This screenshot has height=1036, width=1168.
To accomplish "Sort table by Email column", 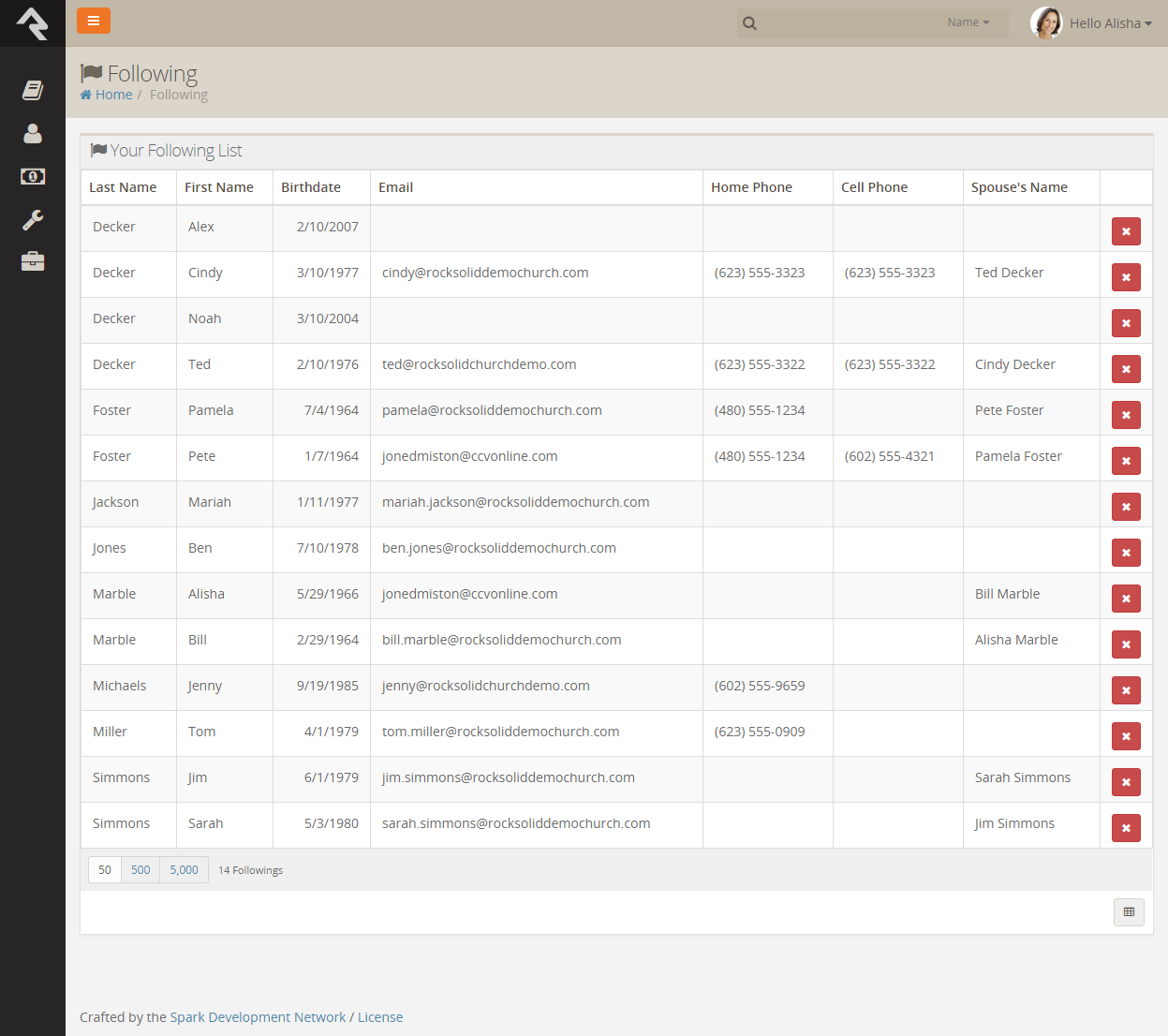I will point(395,187).
